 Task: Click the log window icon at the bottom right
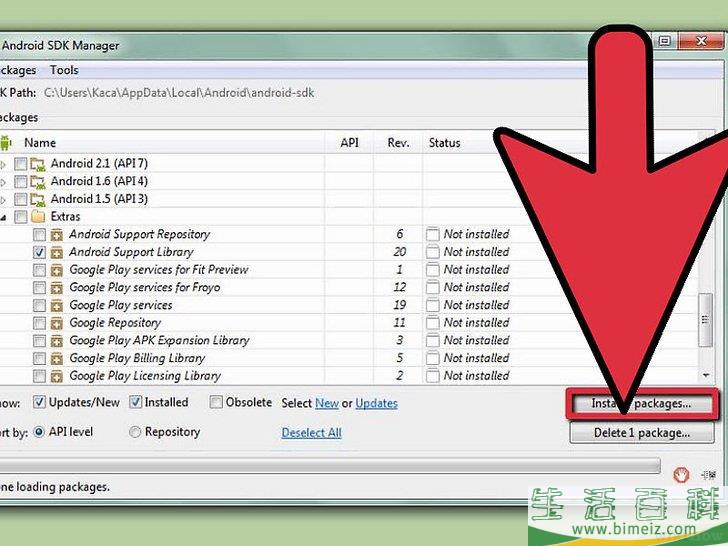(708, 474)
